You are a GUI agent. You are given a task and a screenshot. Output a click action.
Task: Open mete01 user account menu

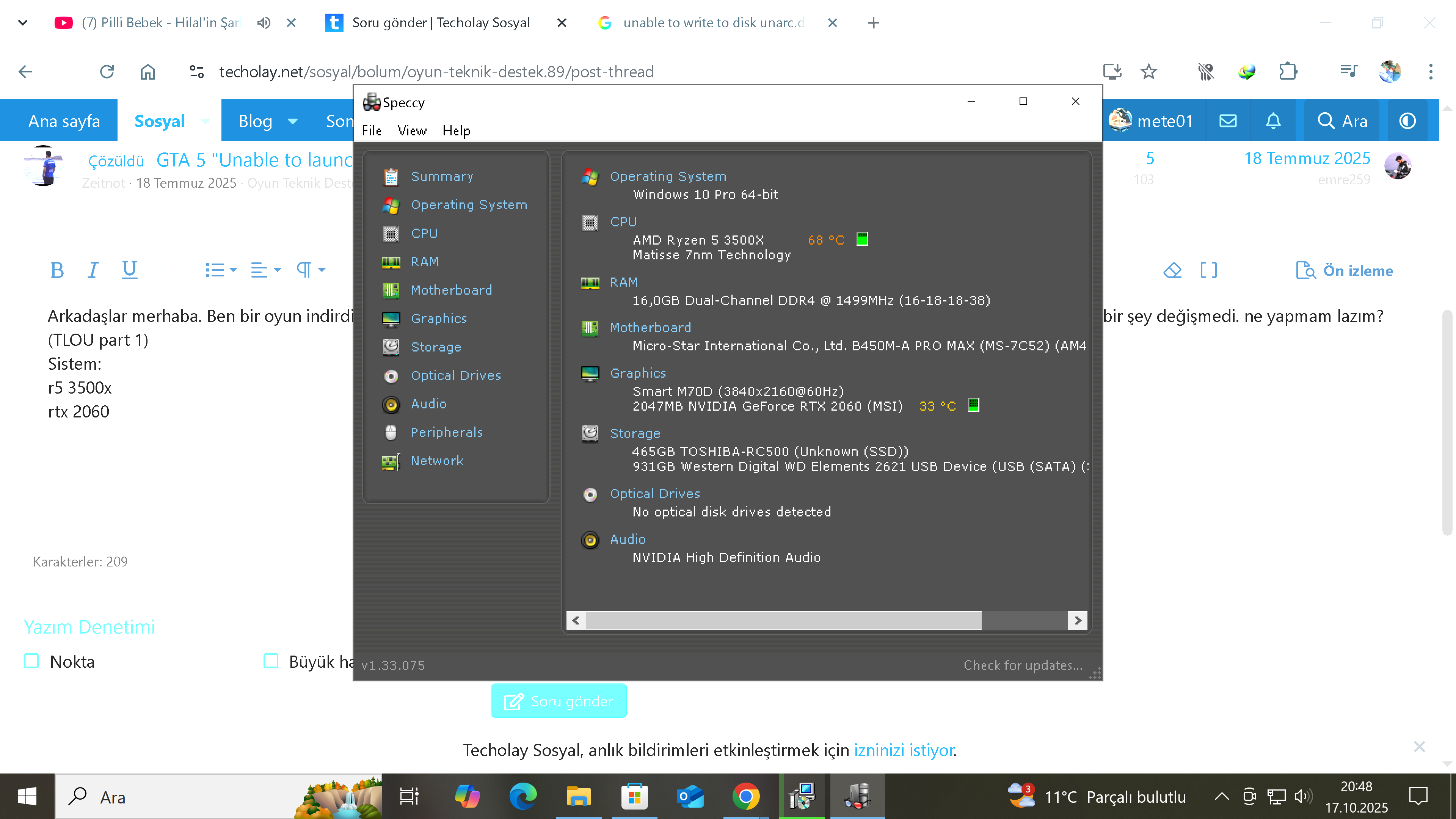tap(1151, 121)
